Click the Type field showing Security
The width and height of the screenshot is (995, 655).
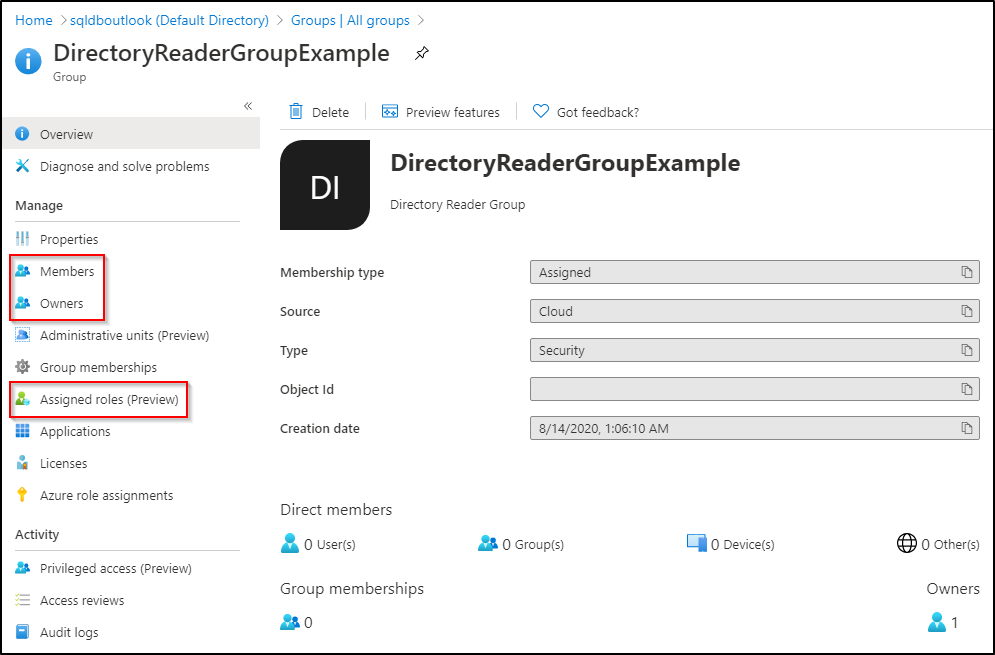(754, 350)
